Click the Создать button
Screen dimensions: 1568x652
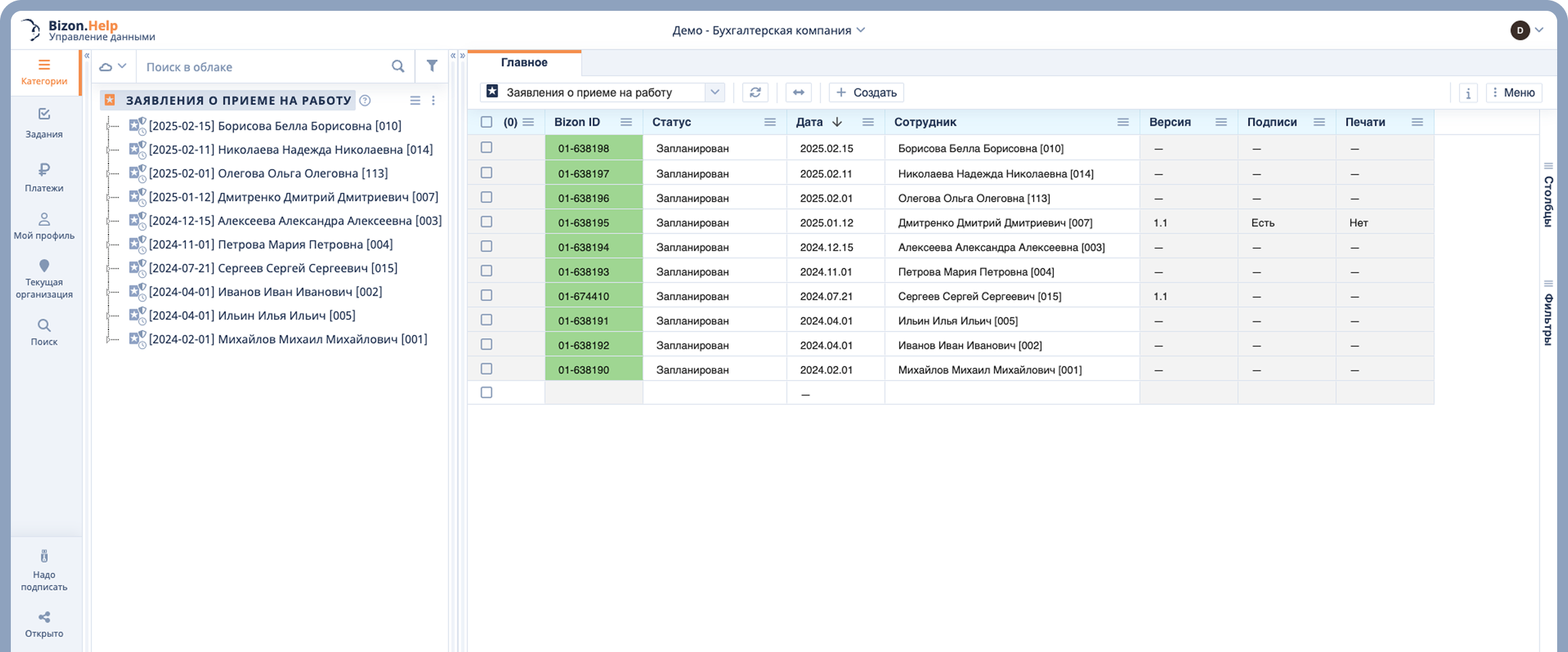click(x=867, y=93)
